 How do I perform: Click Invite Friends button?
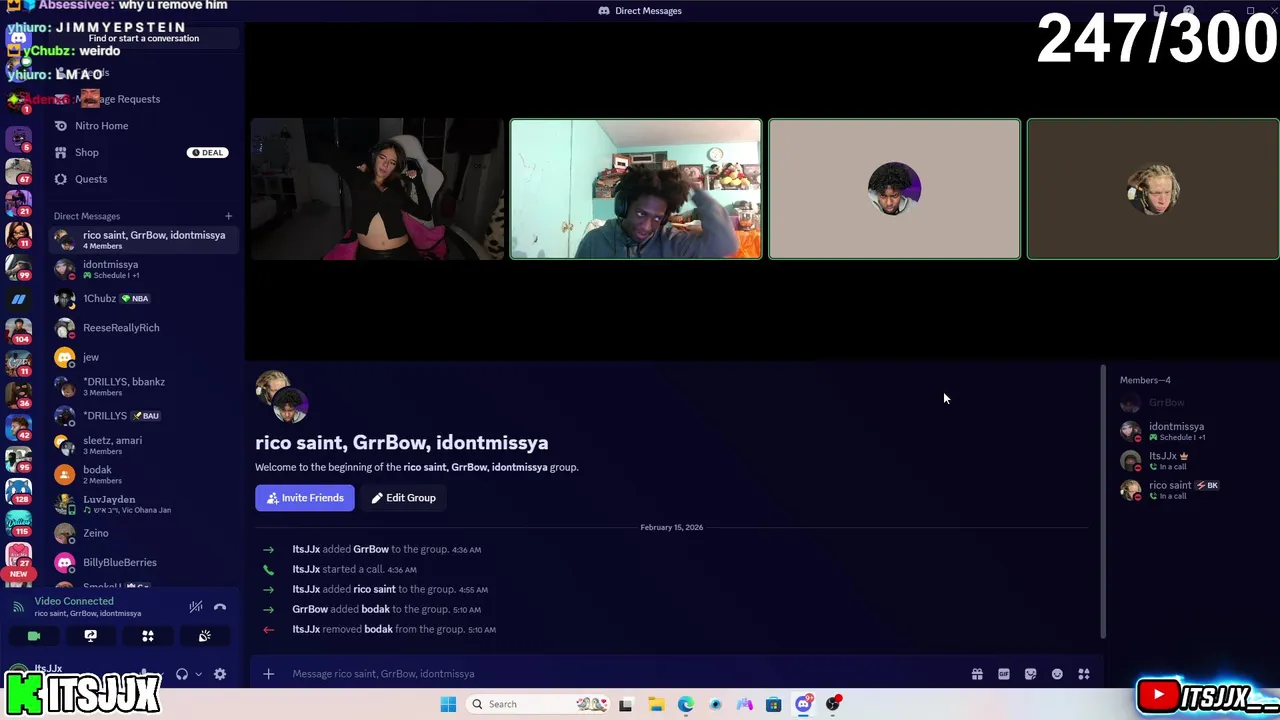(305, 498)
